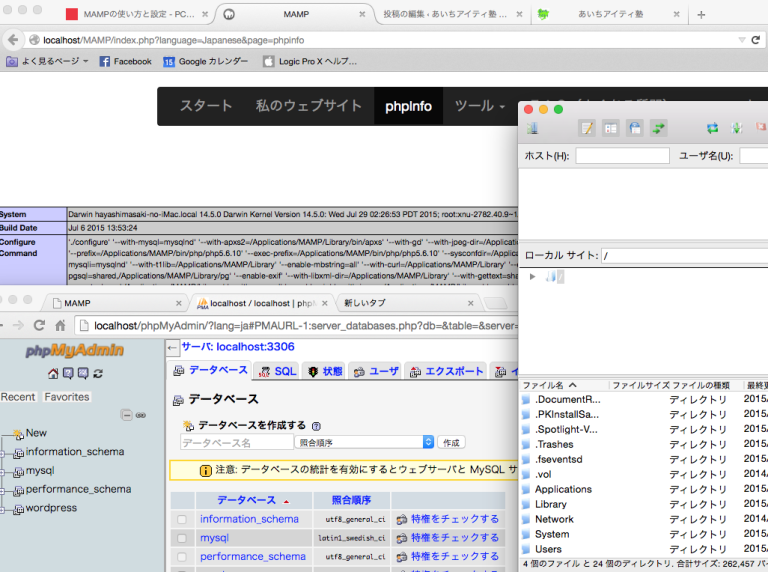768x572 pixels.
Task: Open the 照合順序 collation dropdown
Action: tap(364, 442)
